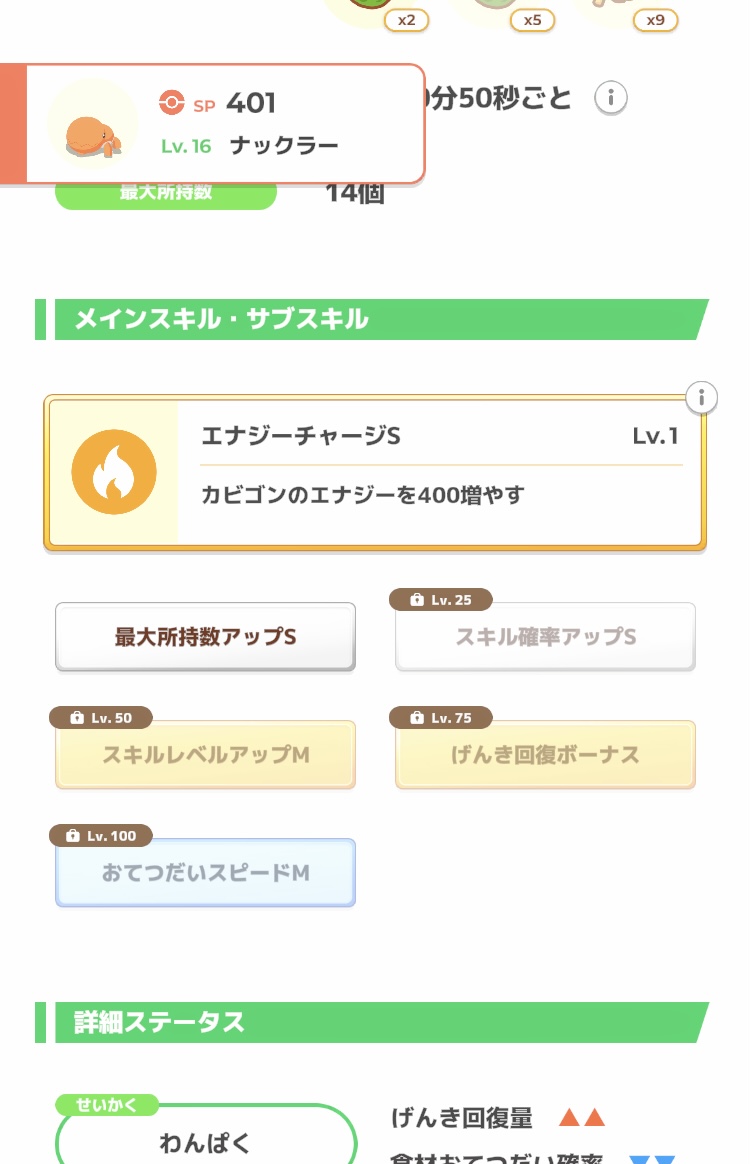Tap the flame icon of the main skill
This screenshot has width=750, height=1164.
113,473
